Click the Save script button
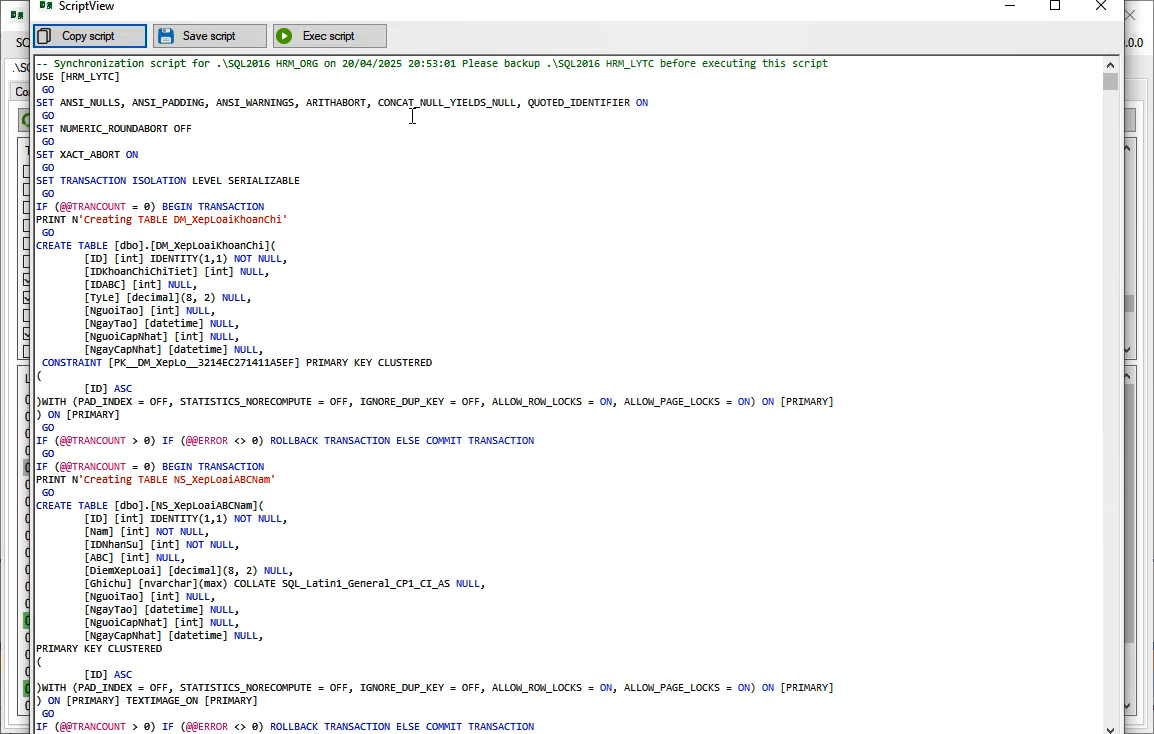The height and width of the screenshot is (734, 1154). click(210, 36)
